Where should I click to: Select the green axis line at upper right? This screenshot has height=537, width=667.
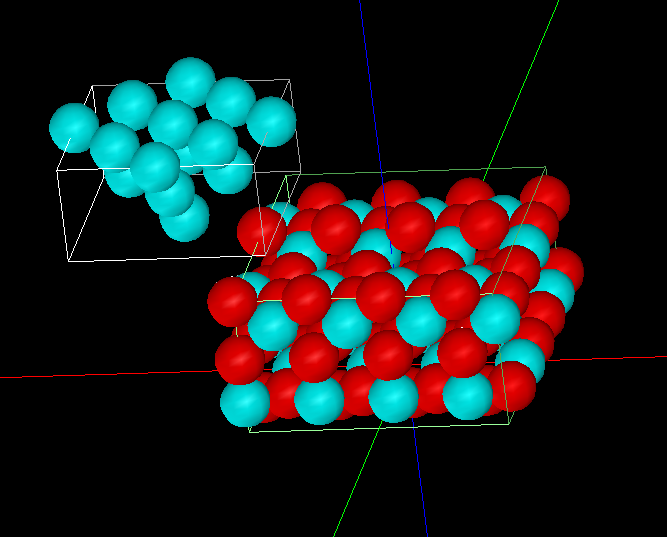521,89
